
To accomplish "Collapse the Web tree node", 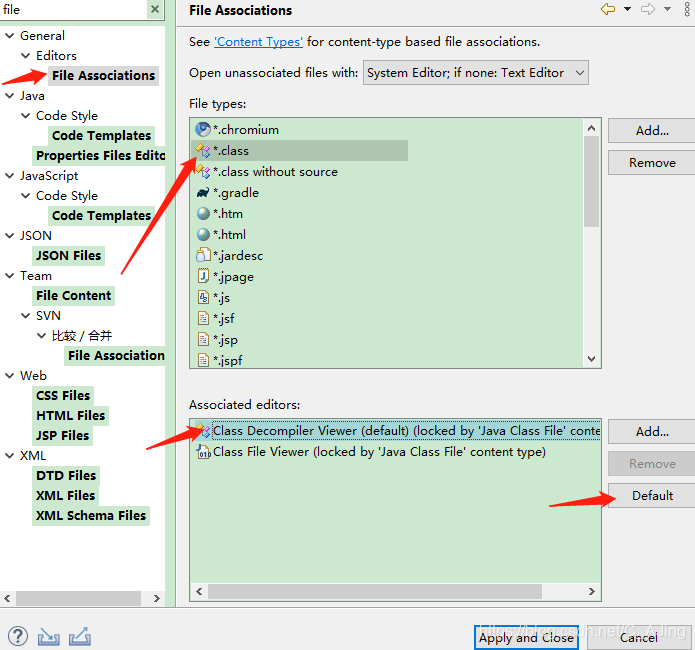I will pyautogui.click(x=9, y=376).
